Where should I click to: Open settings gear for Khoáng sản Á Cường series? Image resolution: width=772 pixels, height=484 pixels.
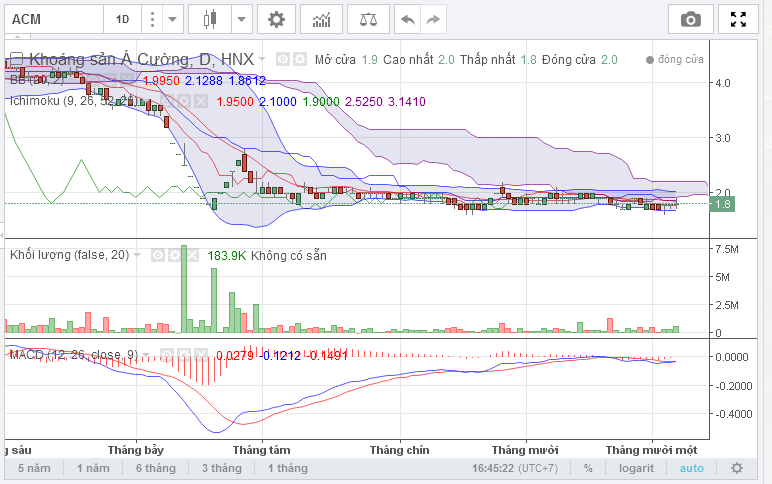pos(299,60)
